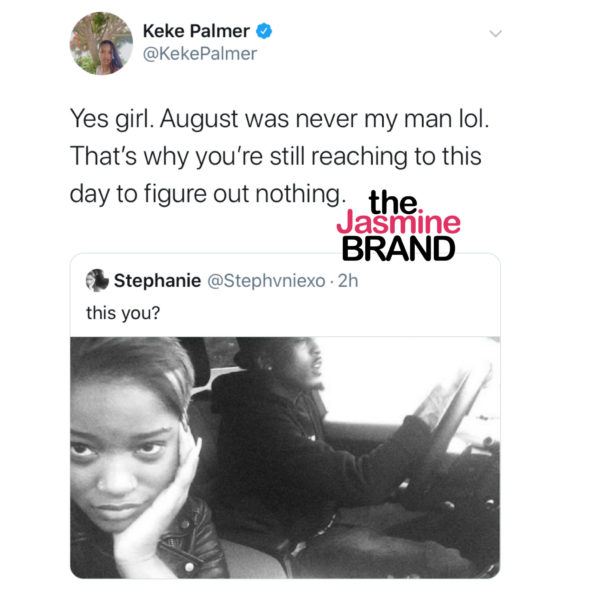Visit the @Stephvniexo handle

point(266,281)
